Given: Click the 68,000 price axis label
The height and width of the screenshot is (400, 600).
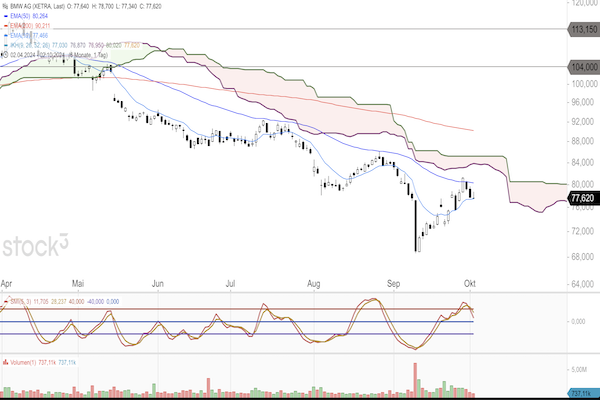Looking at the screenshot, I should click(x=582, y=257).
